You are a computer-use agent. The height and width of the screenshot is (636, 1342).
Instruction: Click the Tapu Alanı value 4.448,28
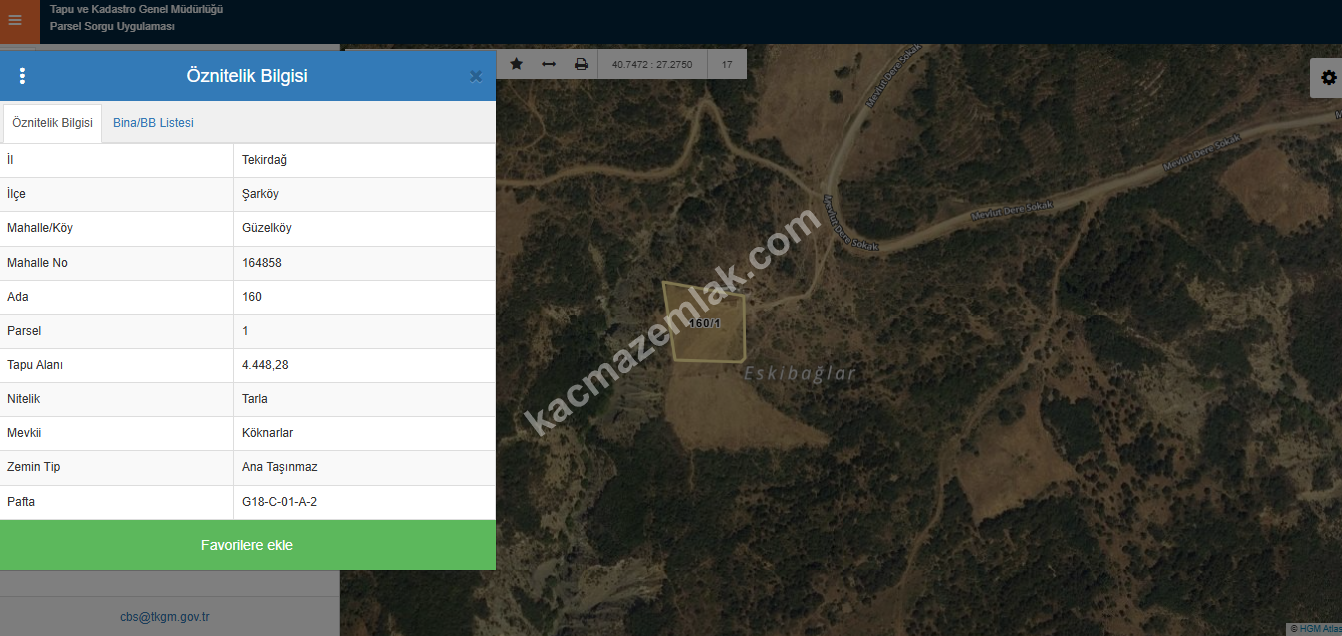coord(265,365)
